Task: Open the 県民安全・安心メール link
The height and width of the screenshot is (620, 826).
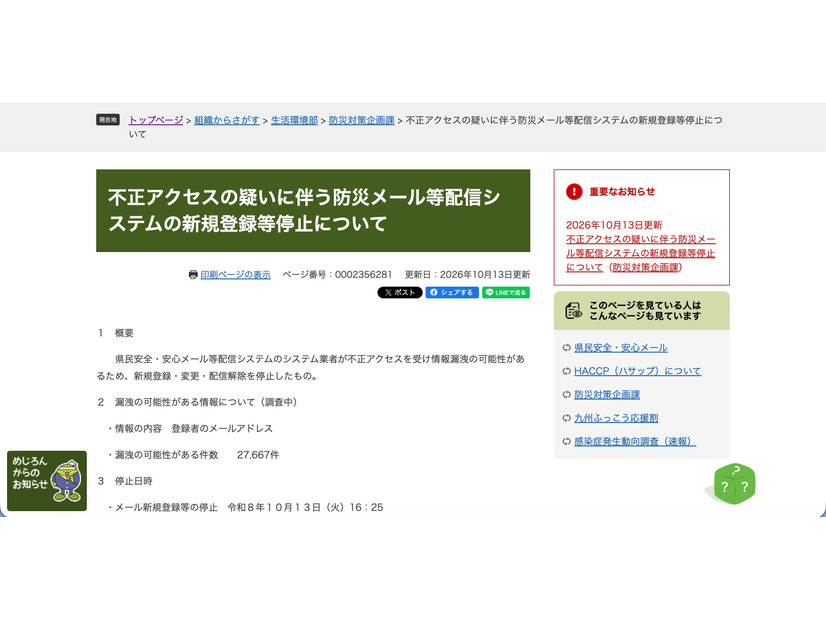Action: tap(621, 348)
